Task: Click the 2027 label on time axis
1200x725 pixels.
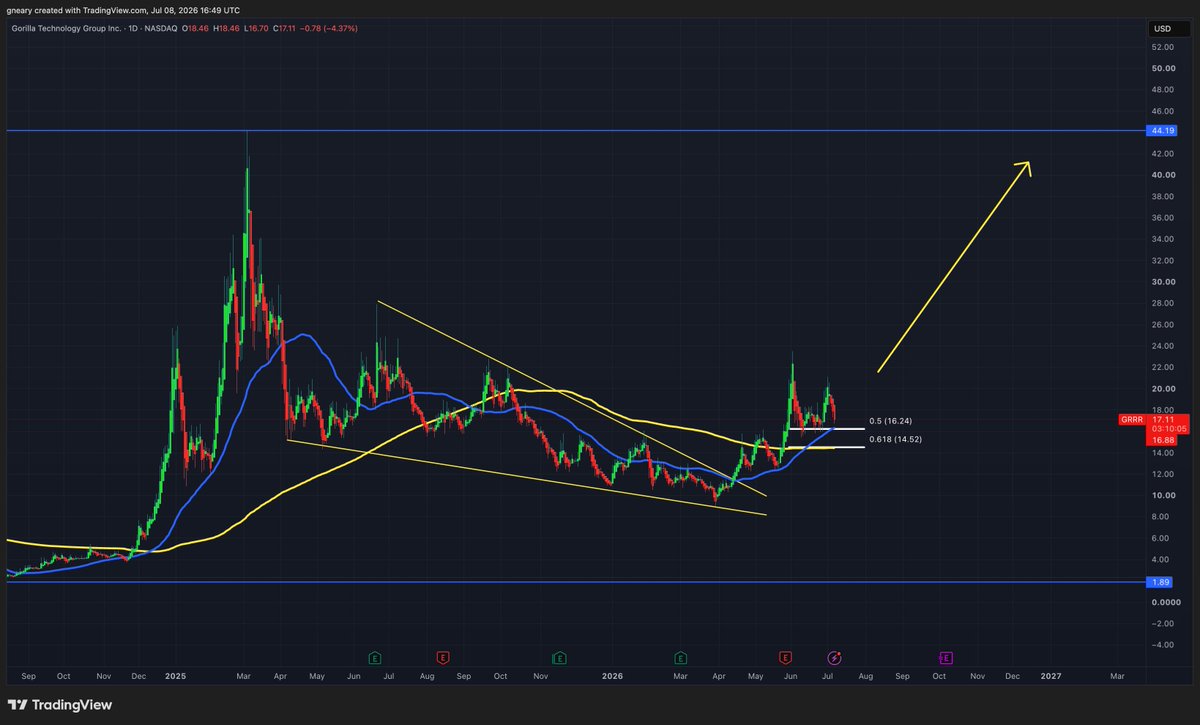Action: click(x=1051, y=676)
